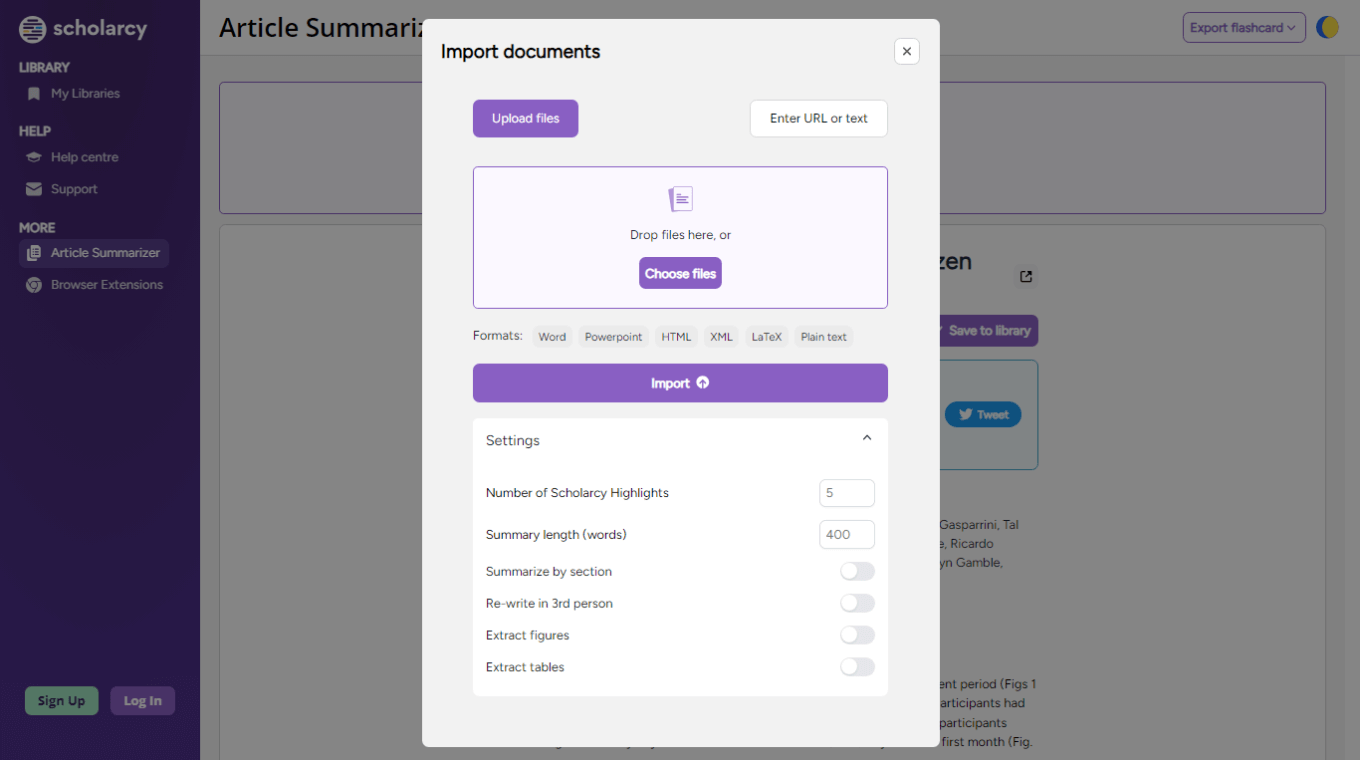Click the HELP section heading
Viewport: 1360px width, 760px height.
point(35,131)
